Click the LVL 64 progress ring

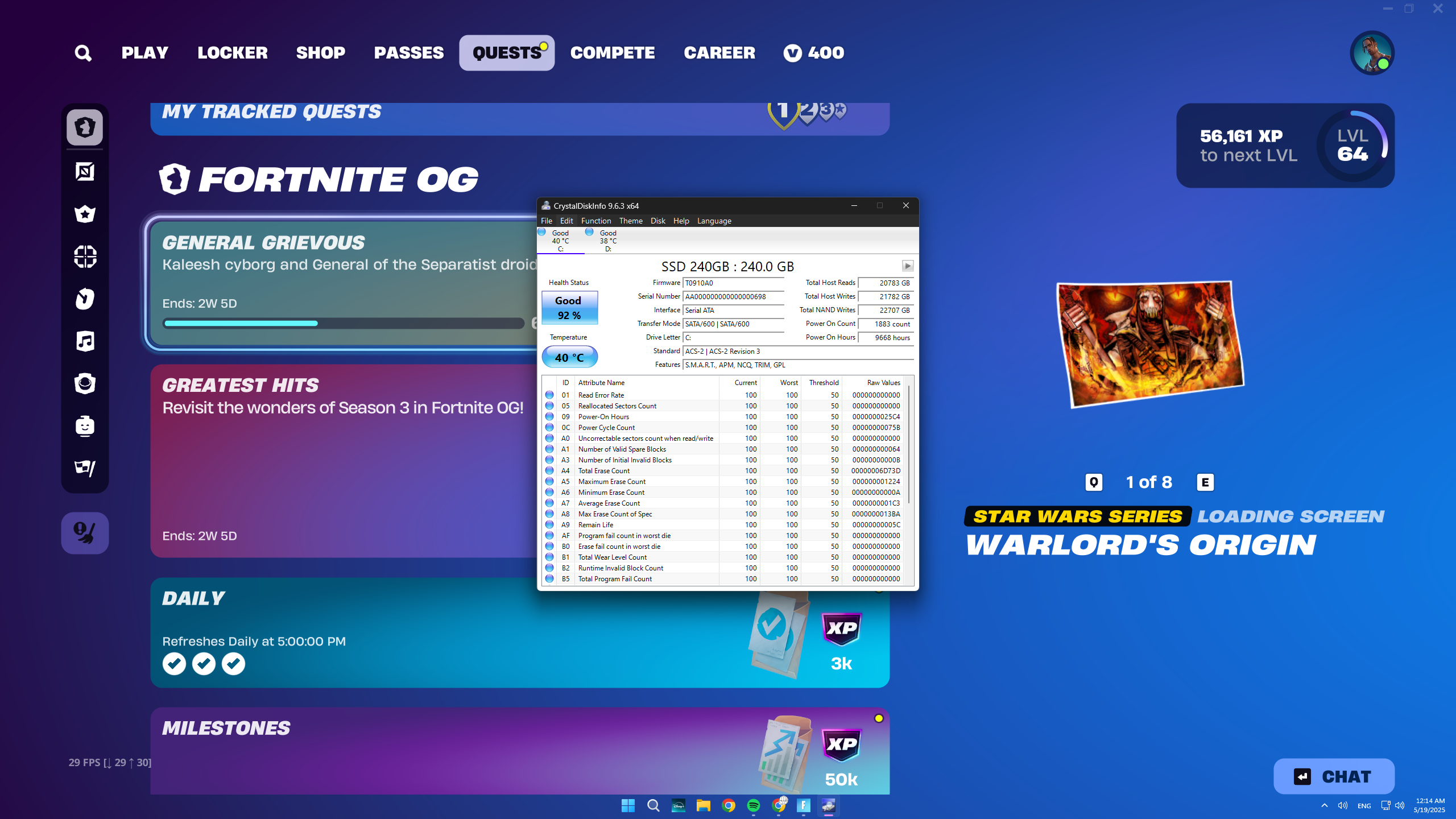point(1352,146)
